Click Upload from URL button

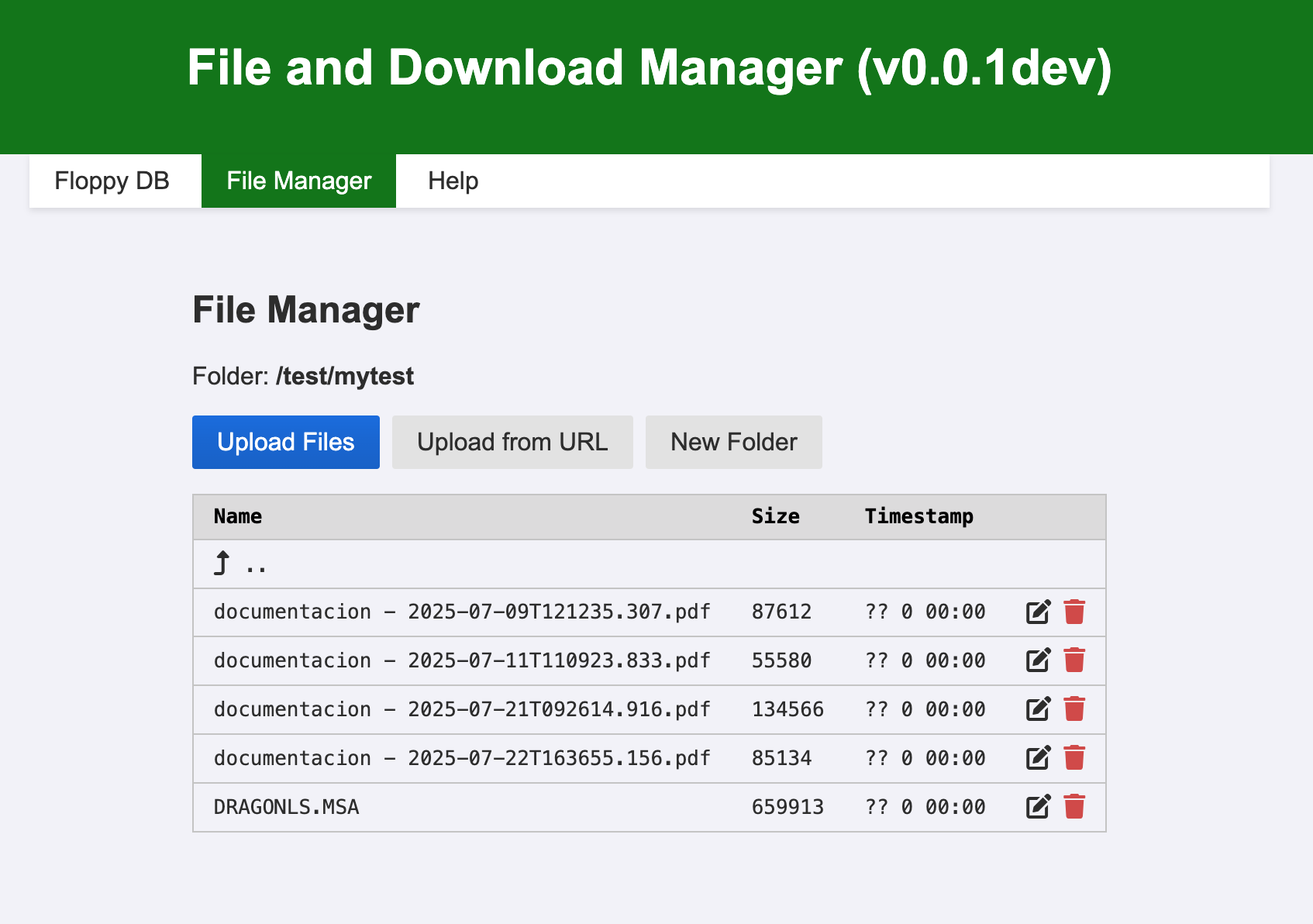pyautogui.click(x=512, y=442)
